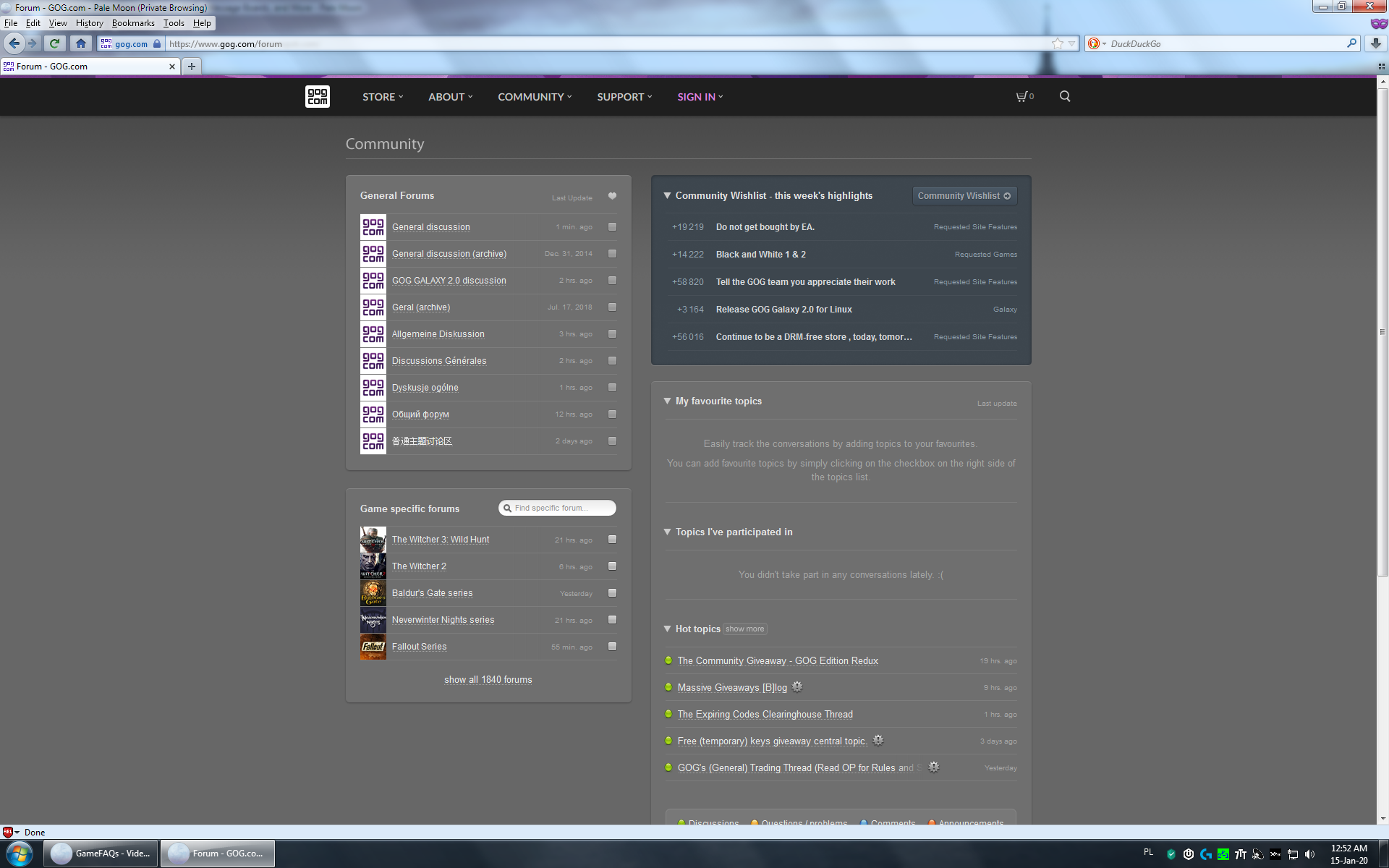Screen dimensions: 1389x868
Task: Open The Expiring Codes Clearinghouse Thread
Action: point(765,715)
